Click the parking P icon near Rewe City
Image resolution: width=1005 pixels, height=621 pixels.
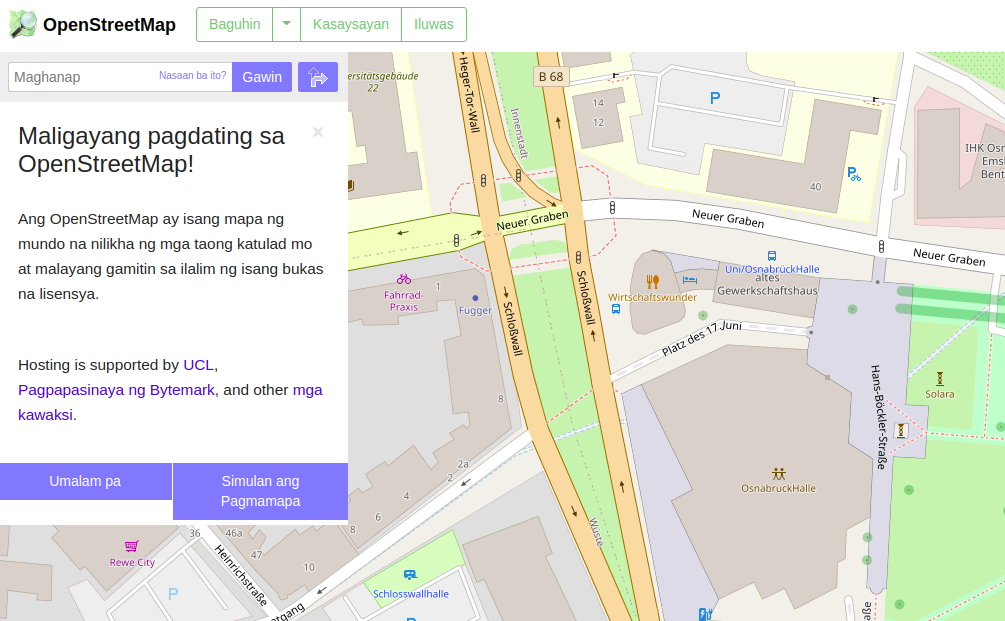173,594
